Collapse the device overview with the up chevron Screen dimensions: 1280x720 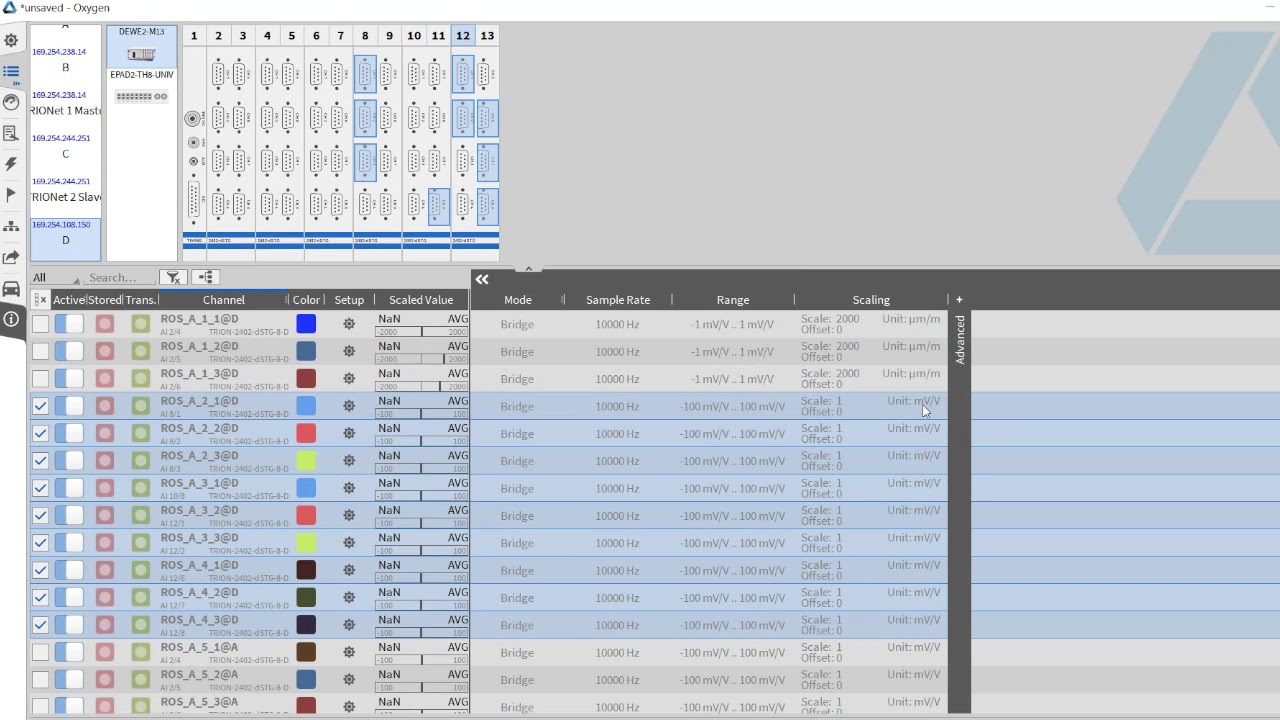pyautogui.click(x=528, y=268)
